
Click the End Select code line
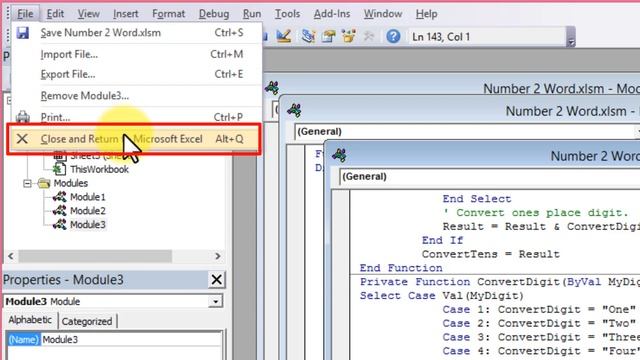click(477, 199)
